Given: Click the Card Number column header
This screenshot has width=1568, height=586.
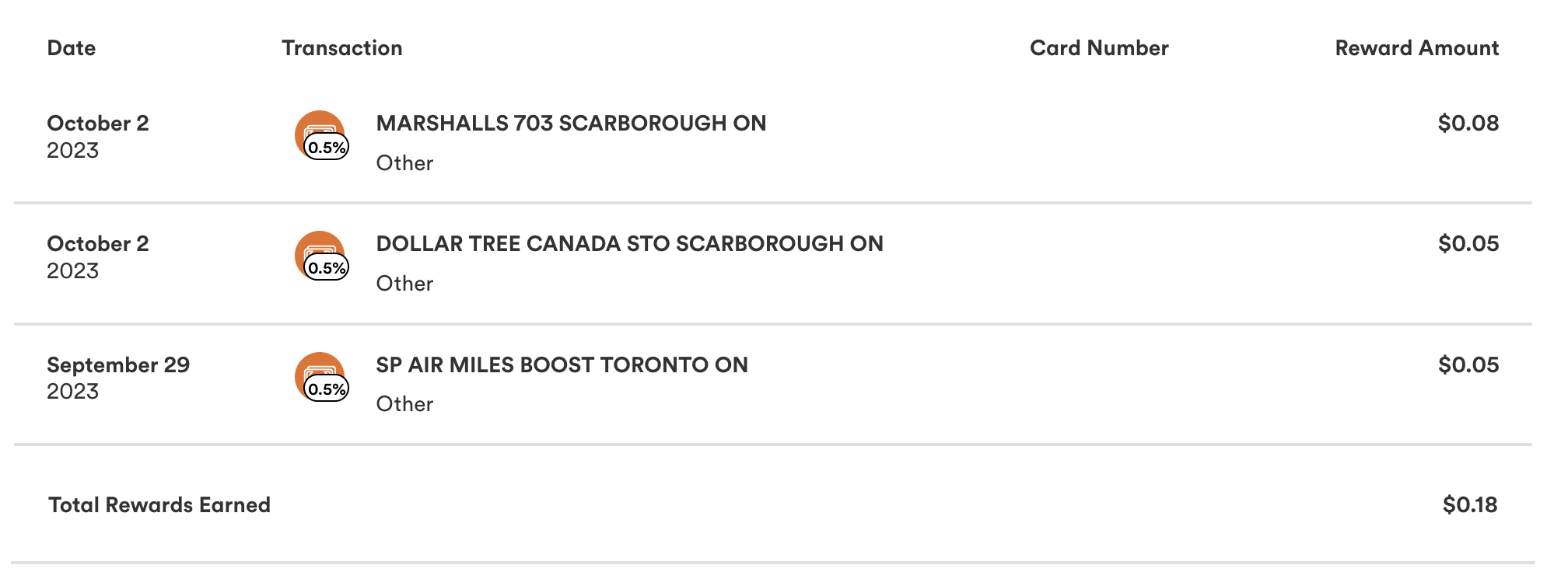Looking at the screenshot, I should tap(1099, 48).
